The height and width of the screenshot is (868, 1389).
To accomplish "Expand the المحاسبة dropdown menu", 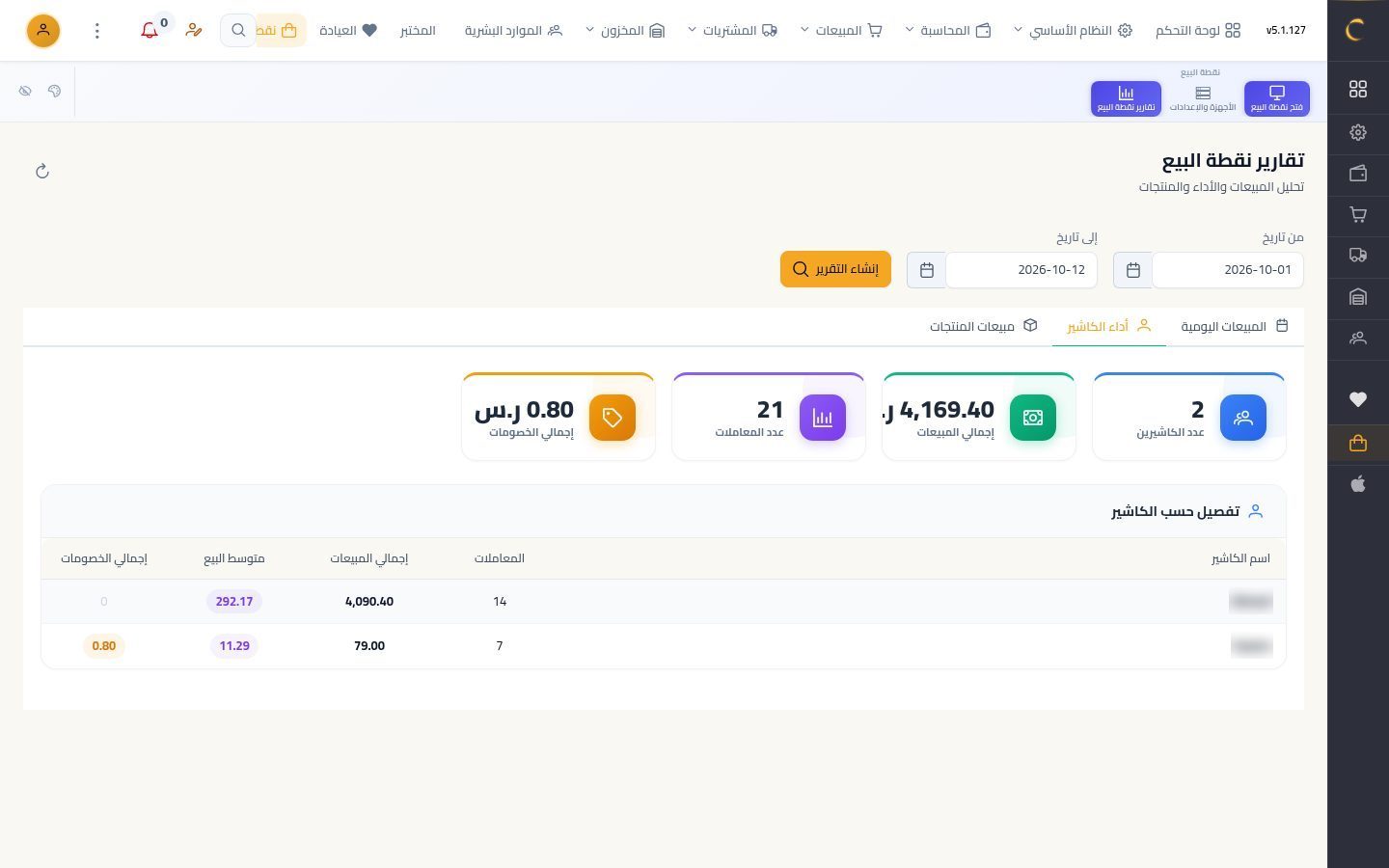I will click(x=948, y=30).
